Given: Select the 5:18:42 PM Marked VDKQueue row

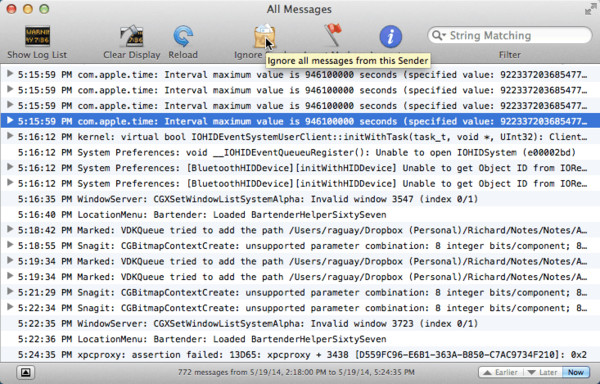Looking at the screenshot, I should (300, 230).
